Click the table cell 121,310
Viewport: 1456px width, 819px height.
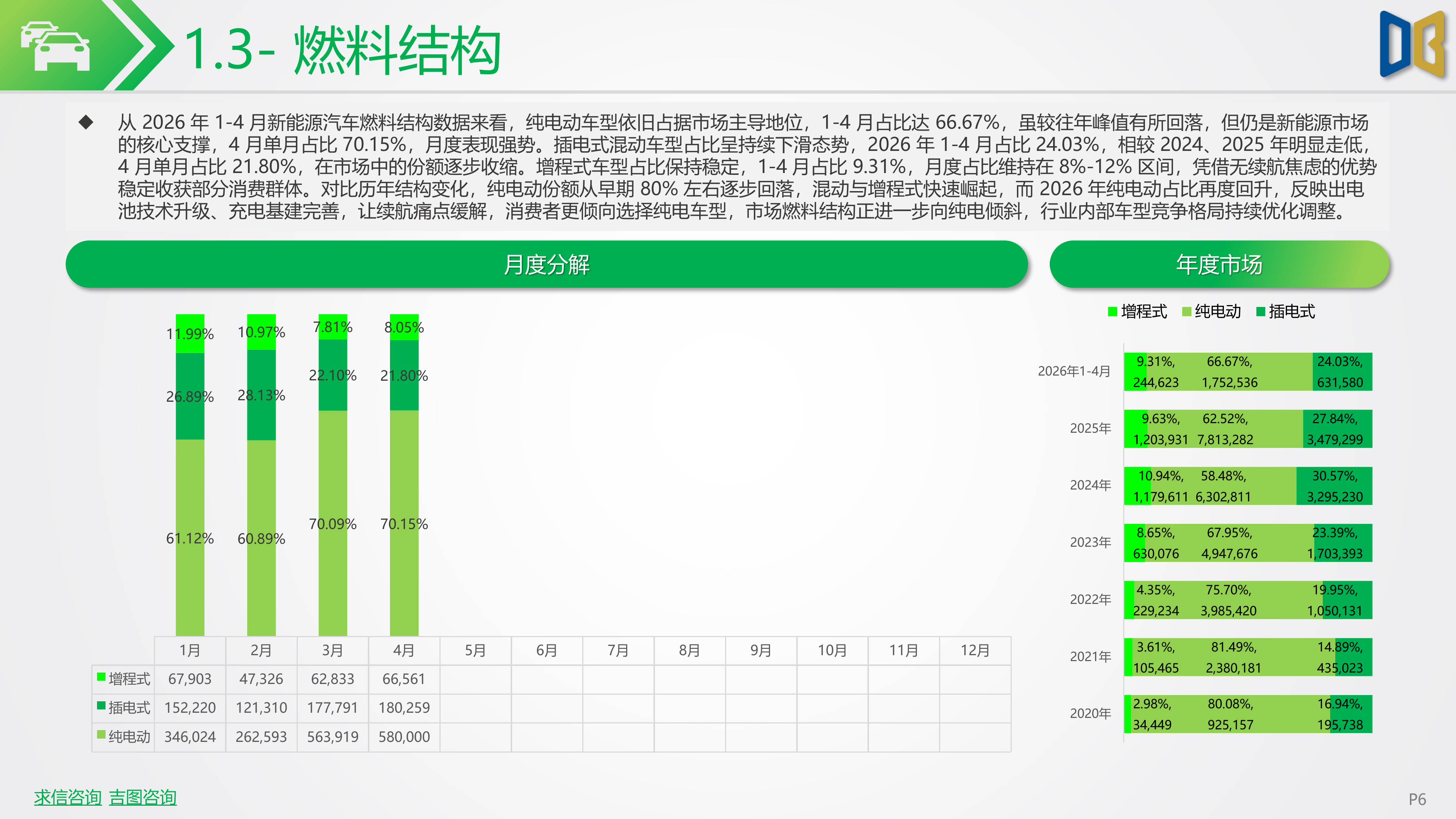point(261,708)
